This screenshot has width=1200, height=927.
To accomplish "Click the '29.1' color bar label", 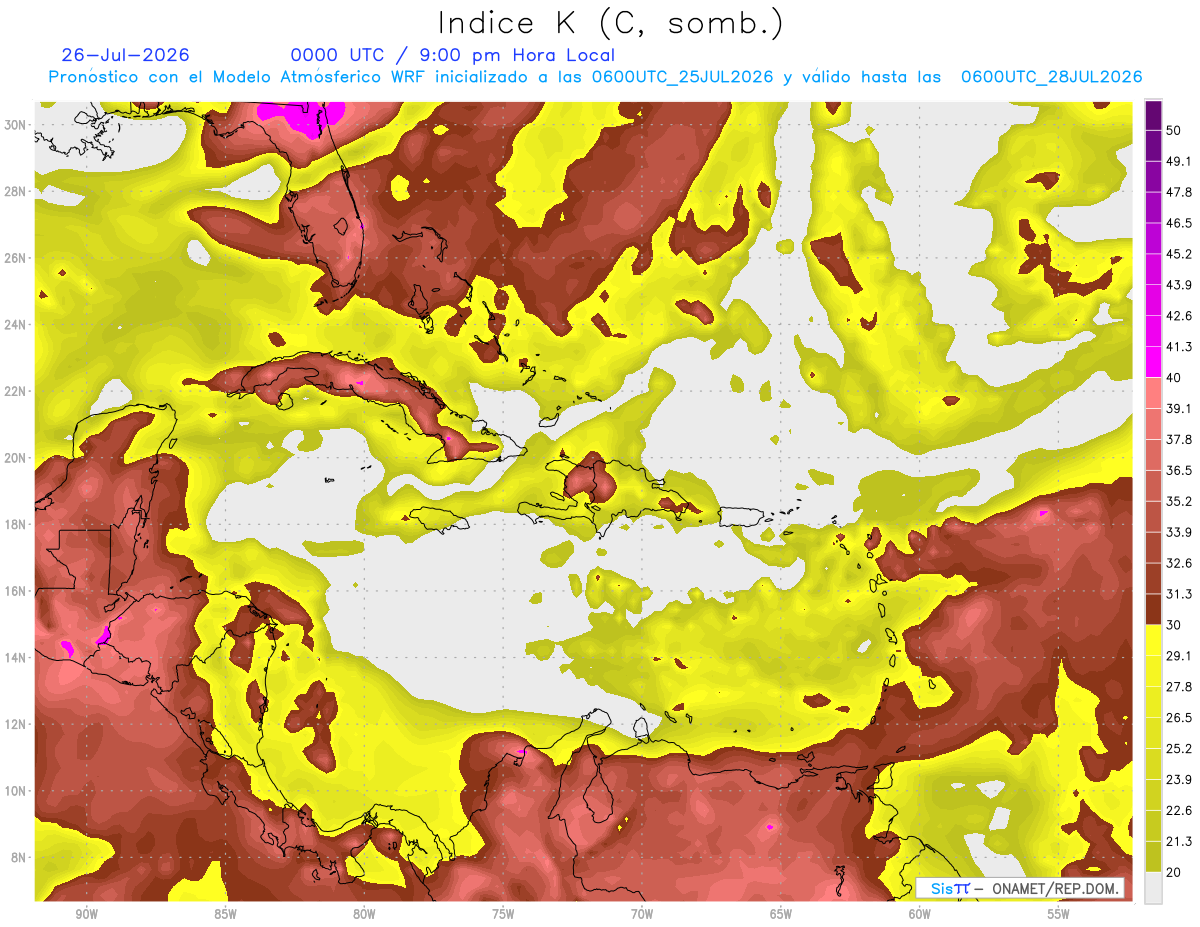I will click(x=1179, y=655).
